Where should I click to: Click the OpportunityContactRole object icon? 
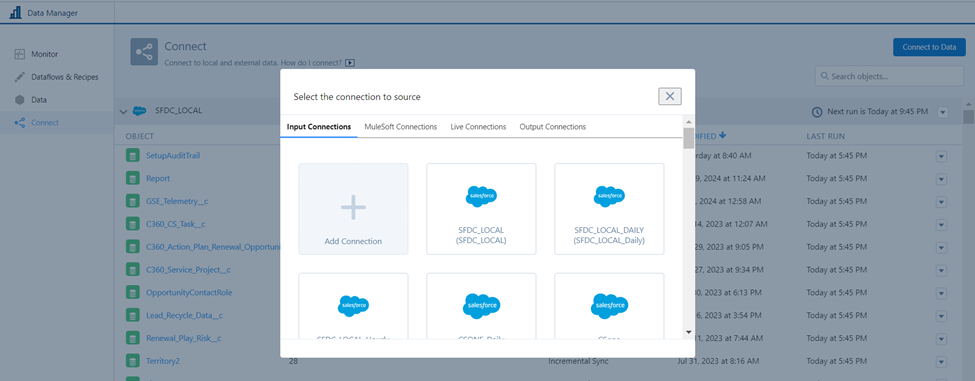pyautogui.click(x=132, y=292)
